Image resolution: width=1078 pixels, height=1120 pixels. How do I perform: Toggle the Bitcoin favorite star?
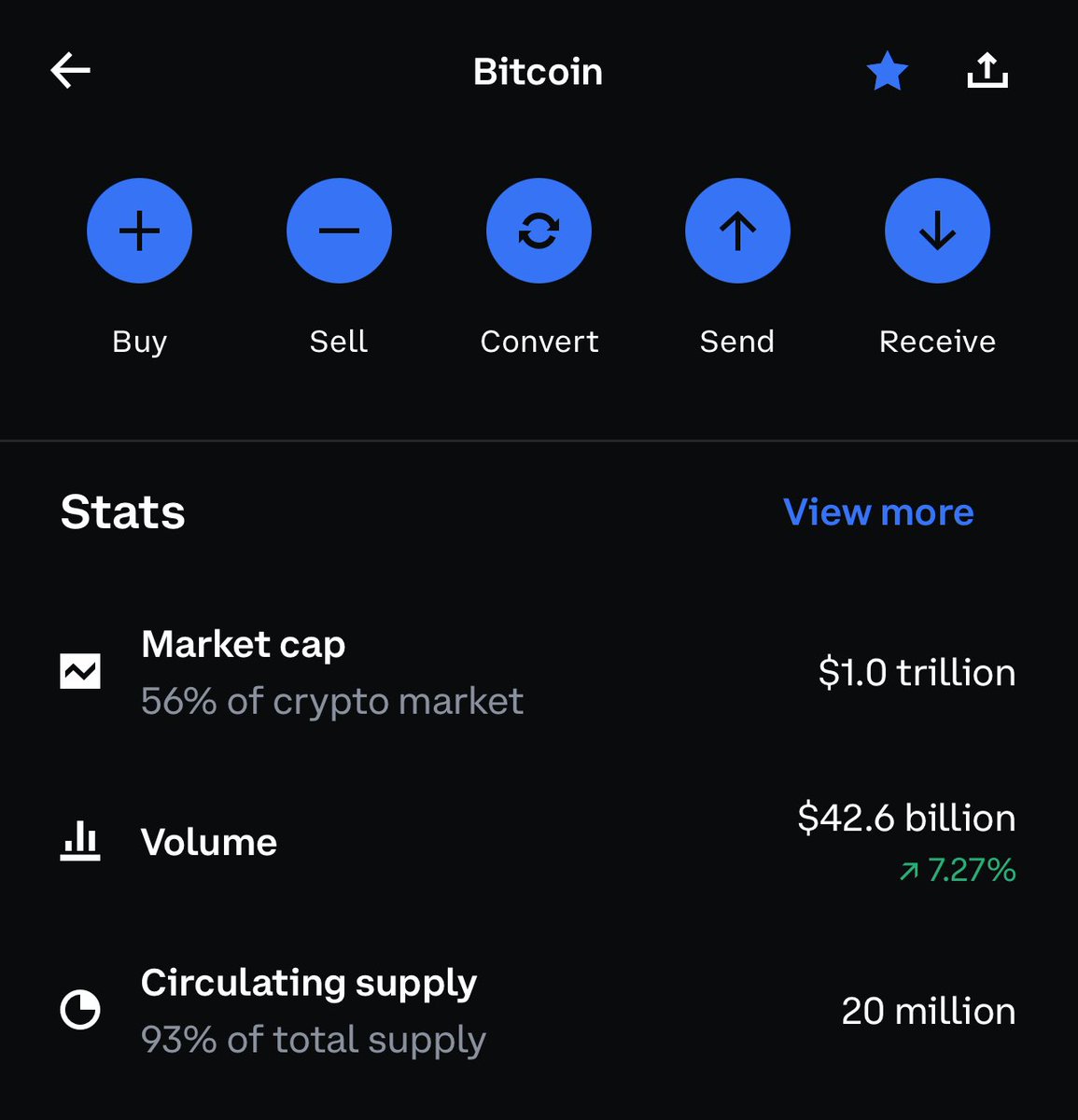click(x=887, y=72)
